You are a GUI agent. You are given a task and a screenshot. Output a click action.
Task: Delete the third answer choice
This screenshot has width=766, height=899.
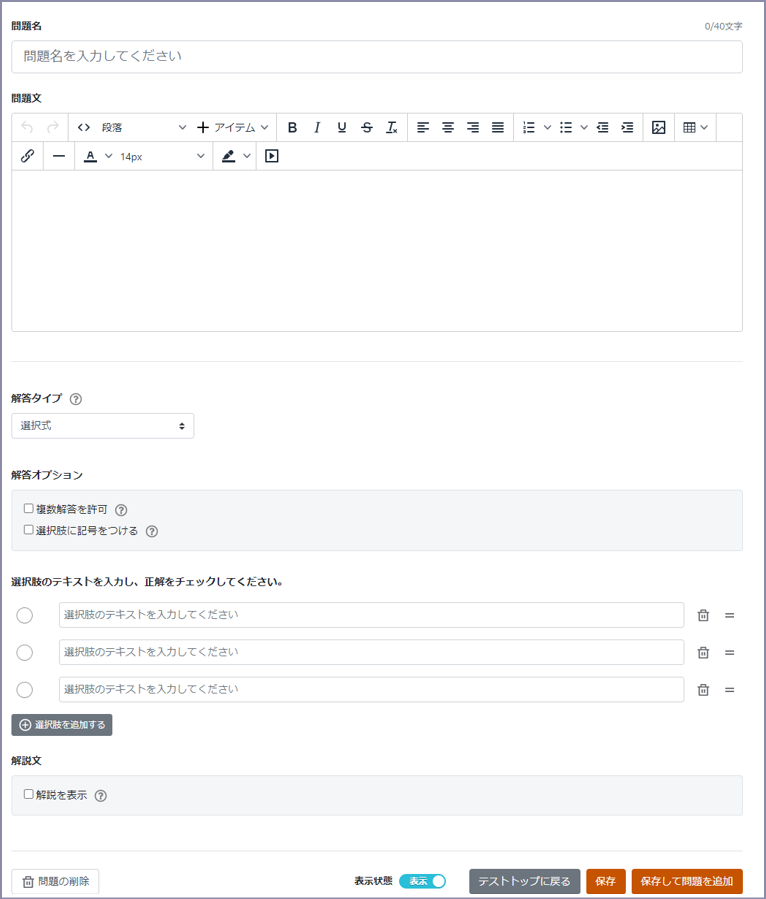pyautogui.click(x=704, y=690)
